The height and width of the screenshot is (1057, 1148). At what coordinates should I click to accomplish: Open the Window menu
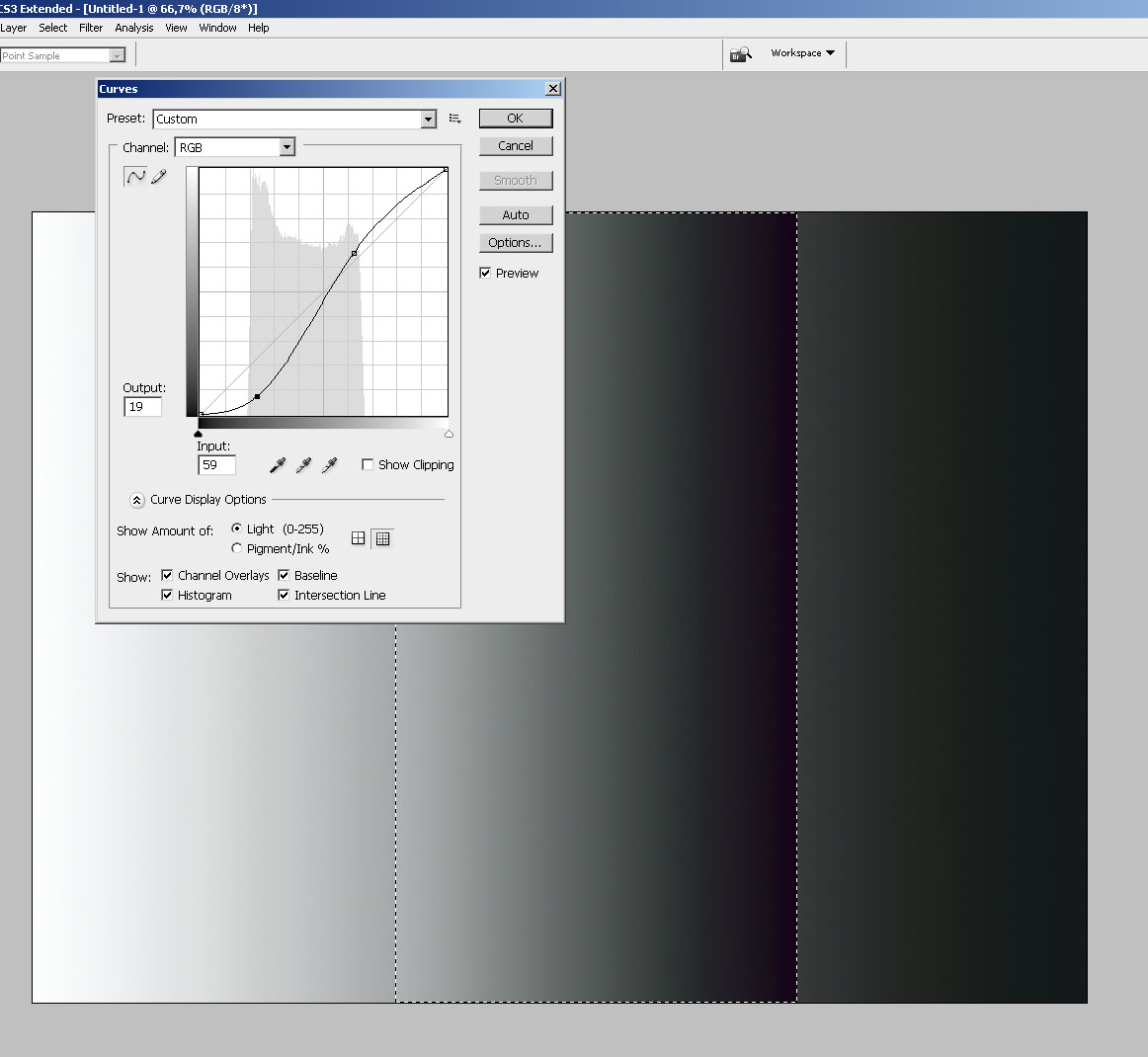click(x=217, y=28)
